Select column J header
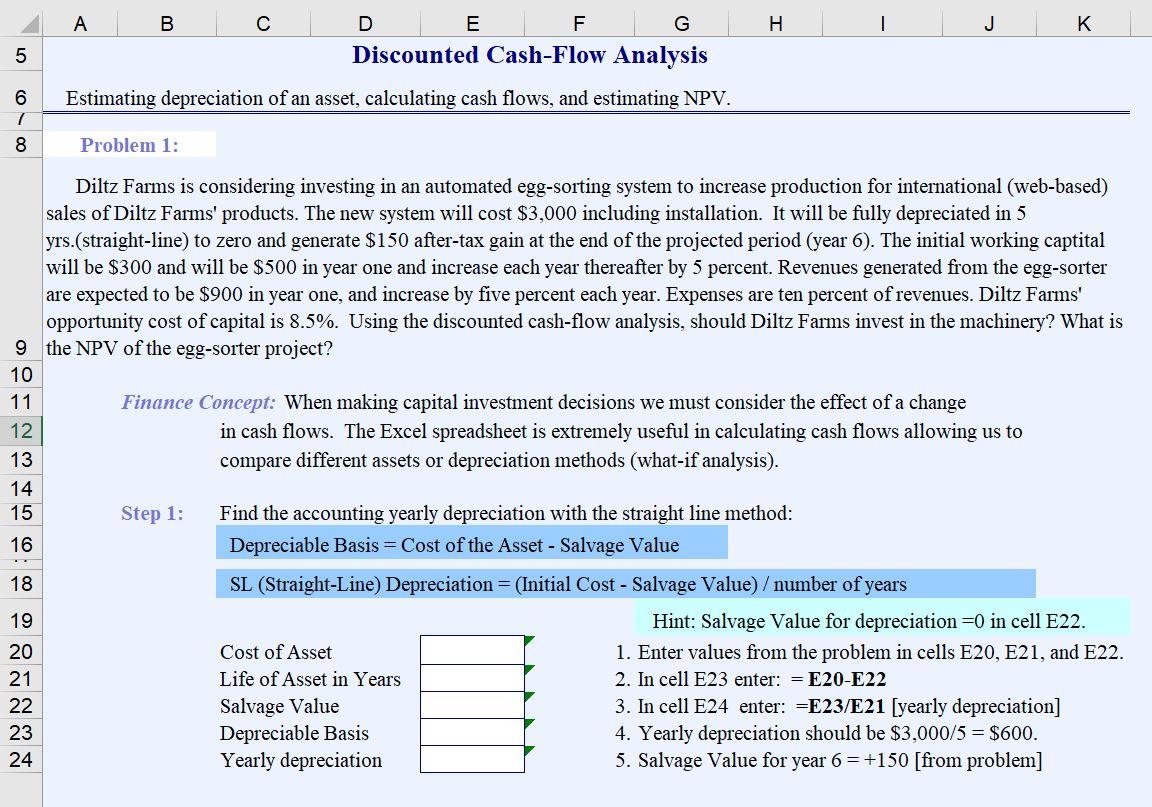Viewport: 1152px width, 807px height. pyautogui.click(x=989, y=24)
